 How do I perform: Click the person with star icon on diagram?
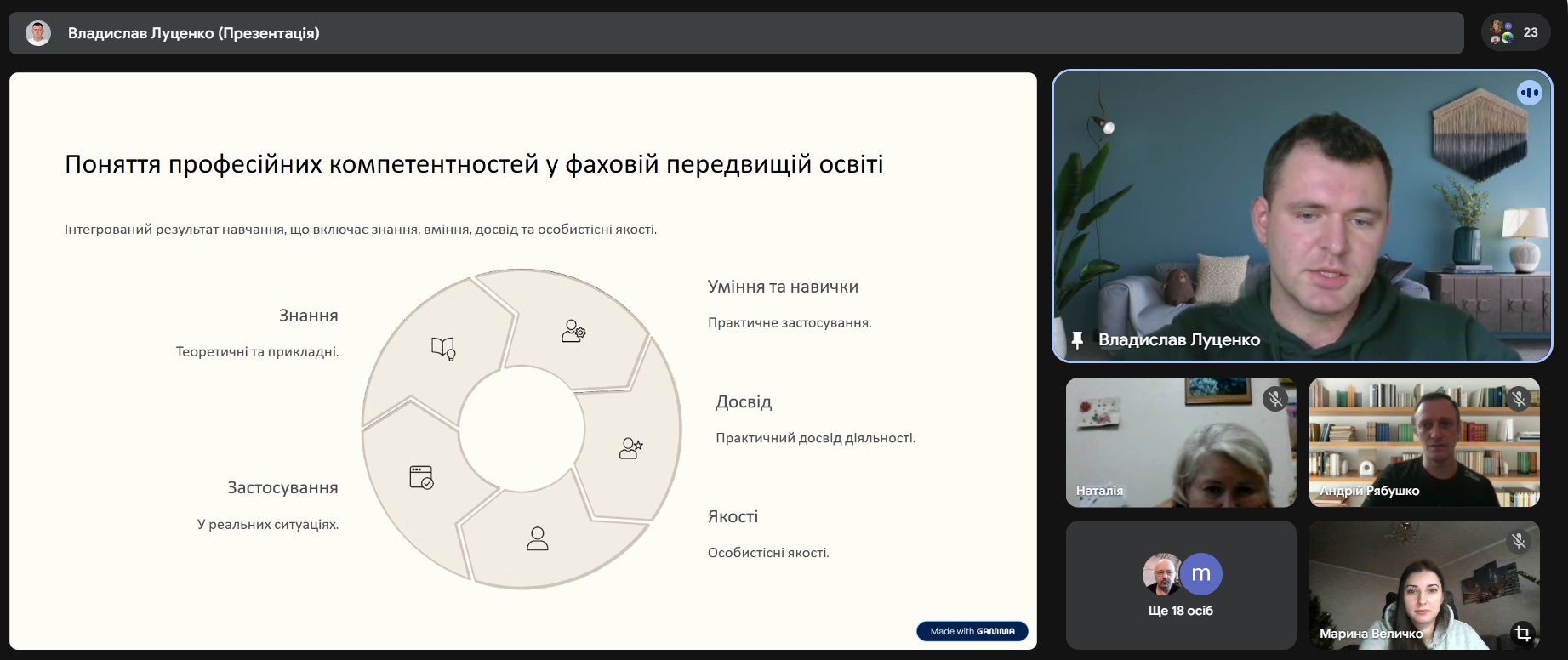[x=630, y=448]
